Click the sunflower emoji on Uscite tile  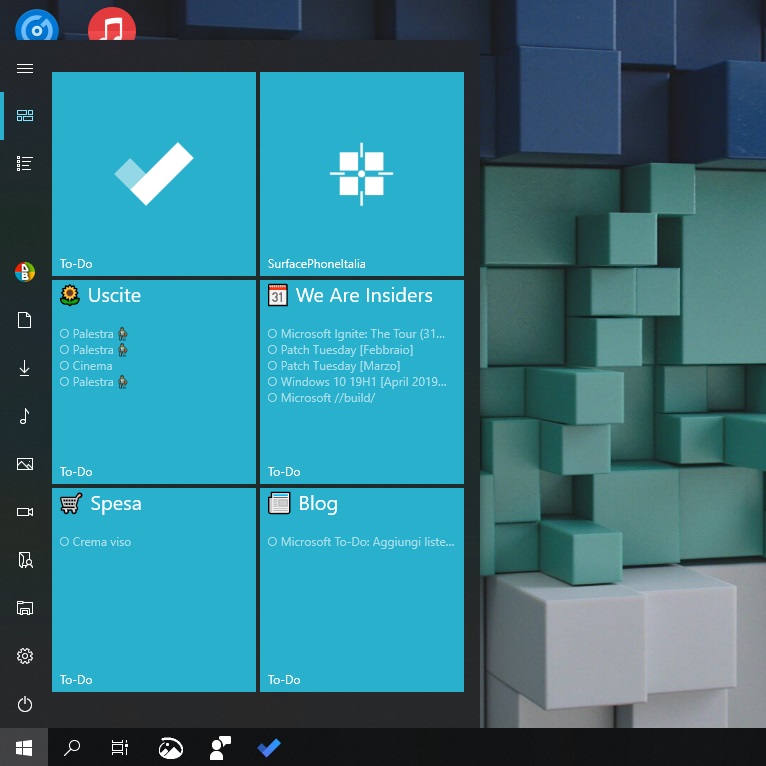tap(70, 296)
